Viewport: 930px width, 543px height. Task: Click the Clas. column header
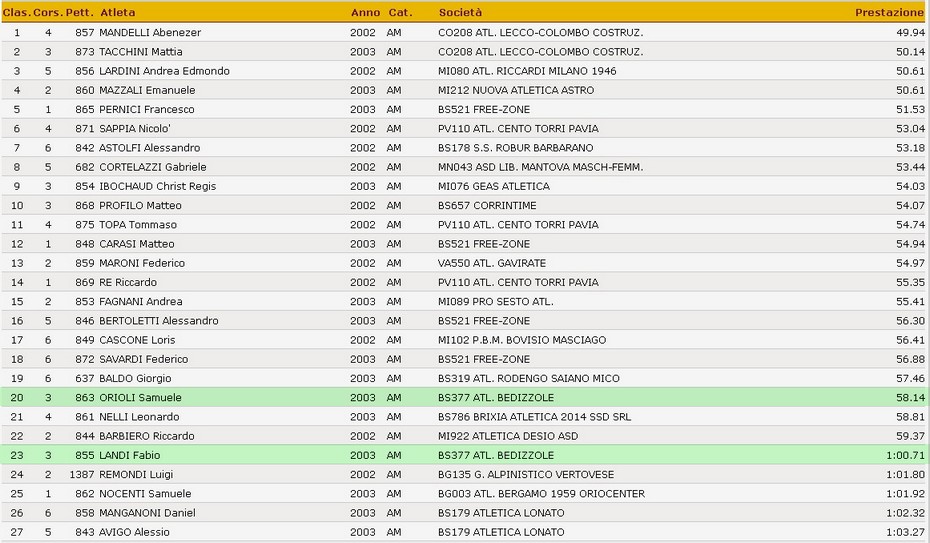17,12
